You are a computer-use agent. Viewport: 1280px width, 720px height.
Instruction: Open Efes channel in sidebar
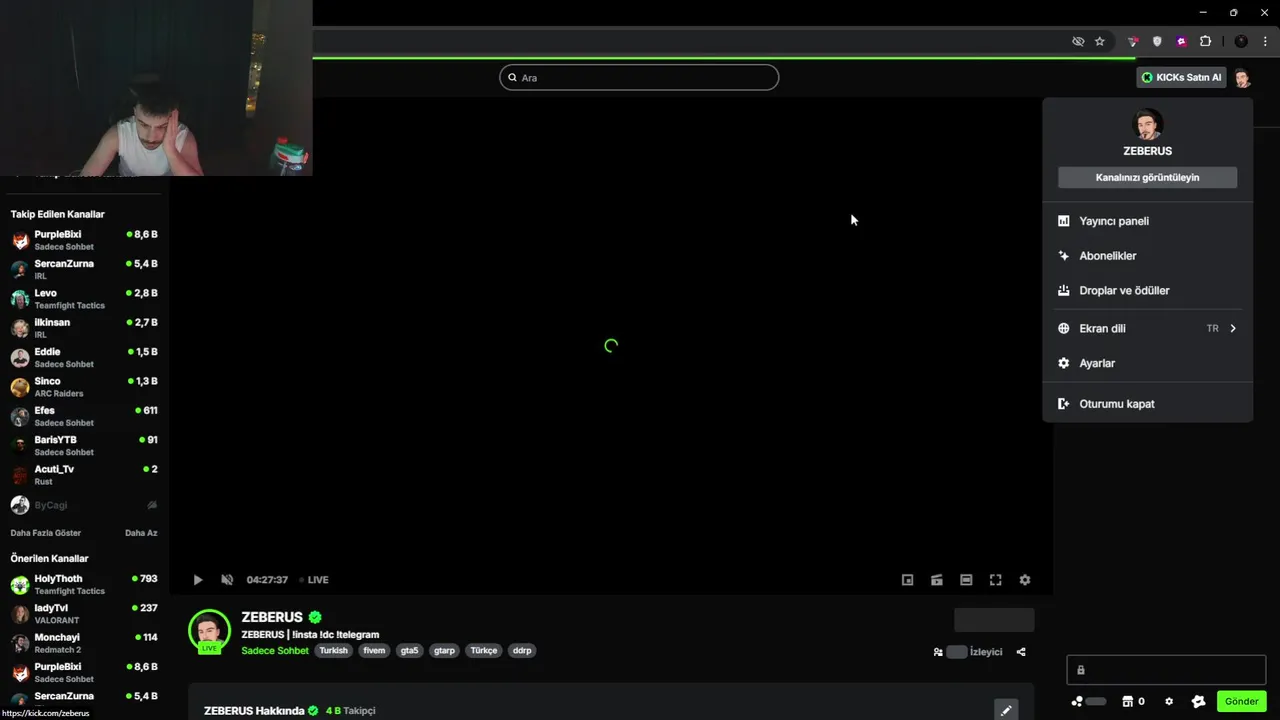tap(84, 416)
